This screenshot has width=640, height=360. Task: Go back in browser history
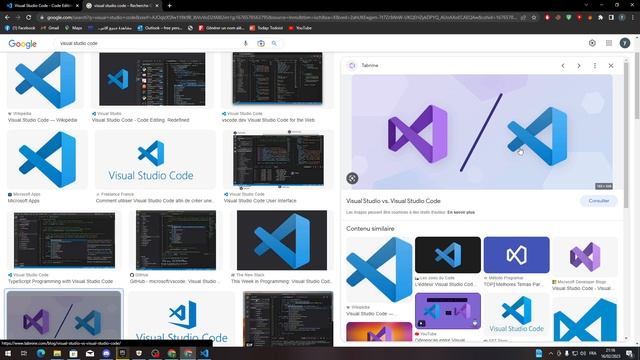click(x=7, y=18)
